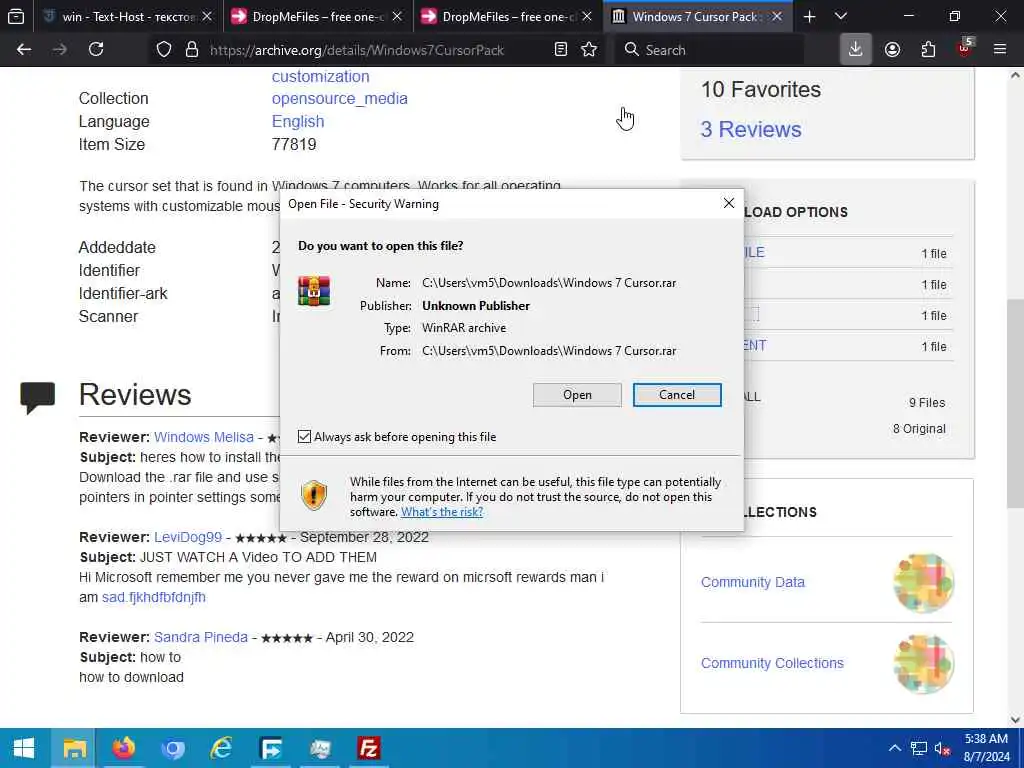Open a new tab with plus button
Viewport: 1024px width, 768px height.
click(809, 16)
